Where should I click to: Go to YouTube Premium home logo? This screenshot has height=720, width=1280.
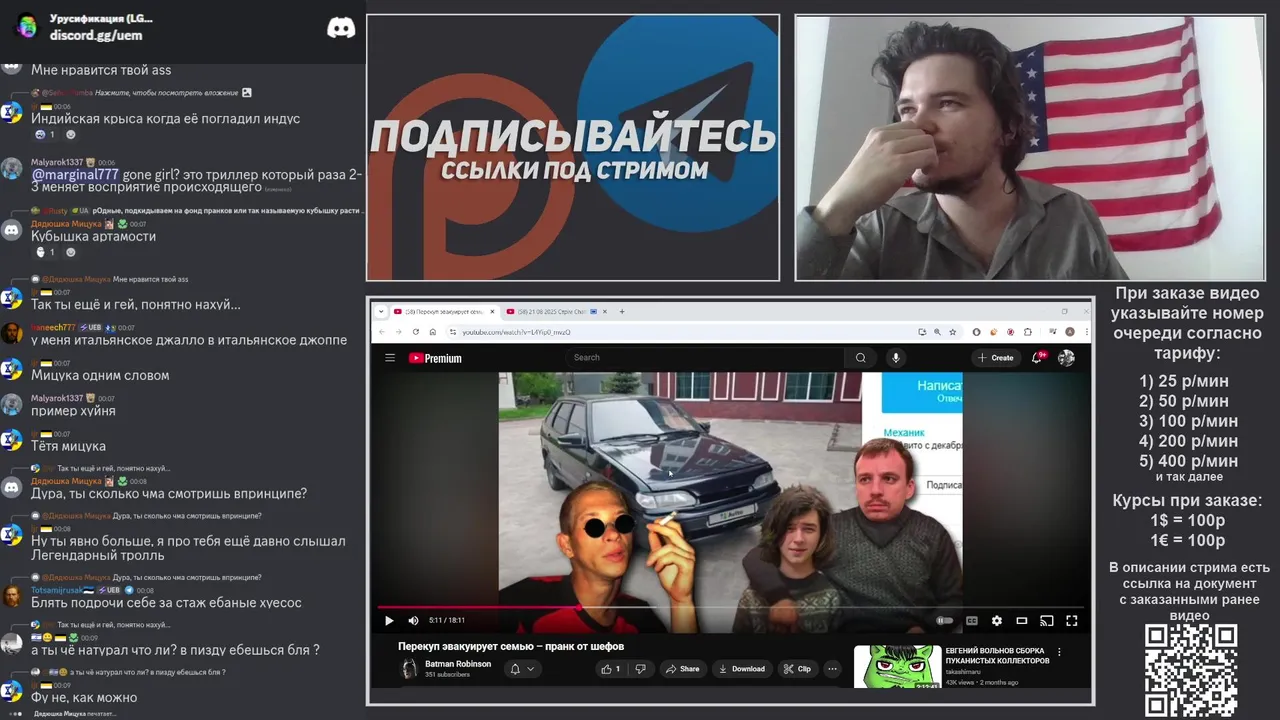tap(435, 358)
